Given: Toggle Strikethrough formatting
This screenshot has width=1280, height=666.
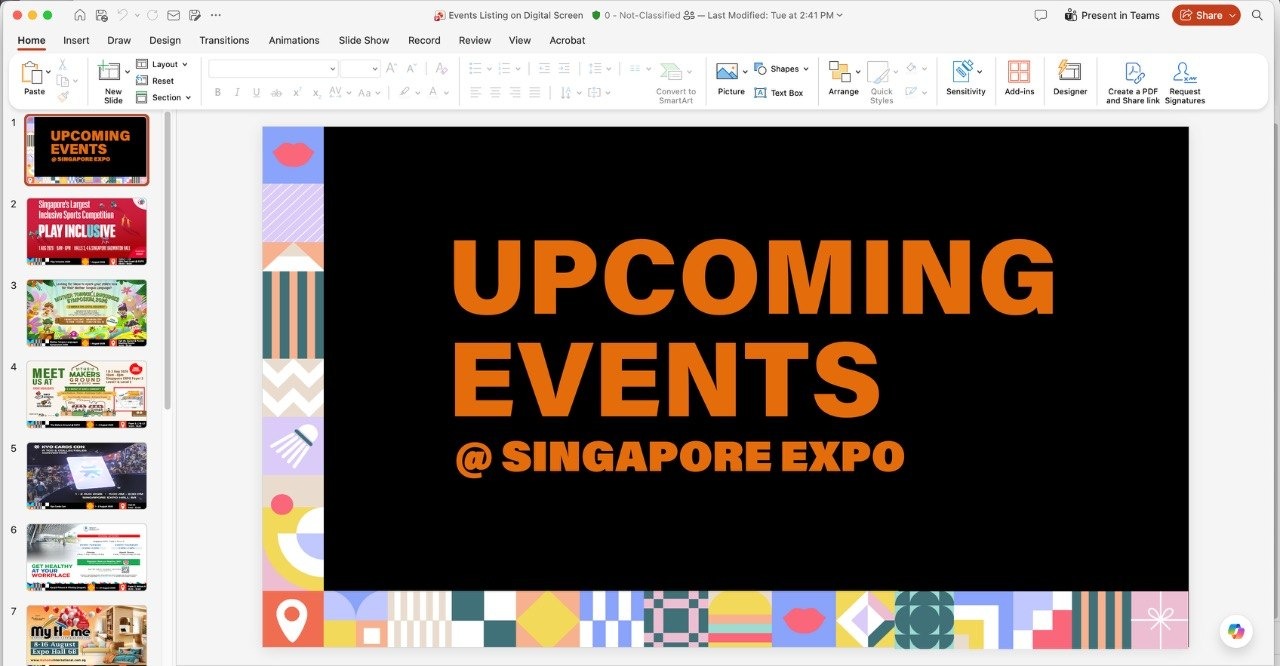Looking at the screenshot, I should click(x=277, y=93).
